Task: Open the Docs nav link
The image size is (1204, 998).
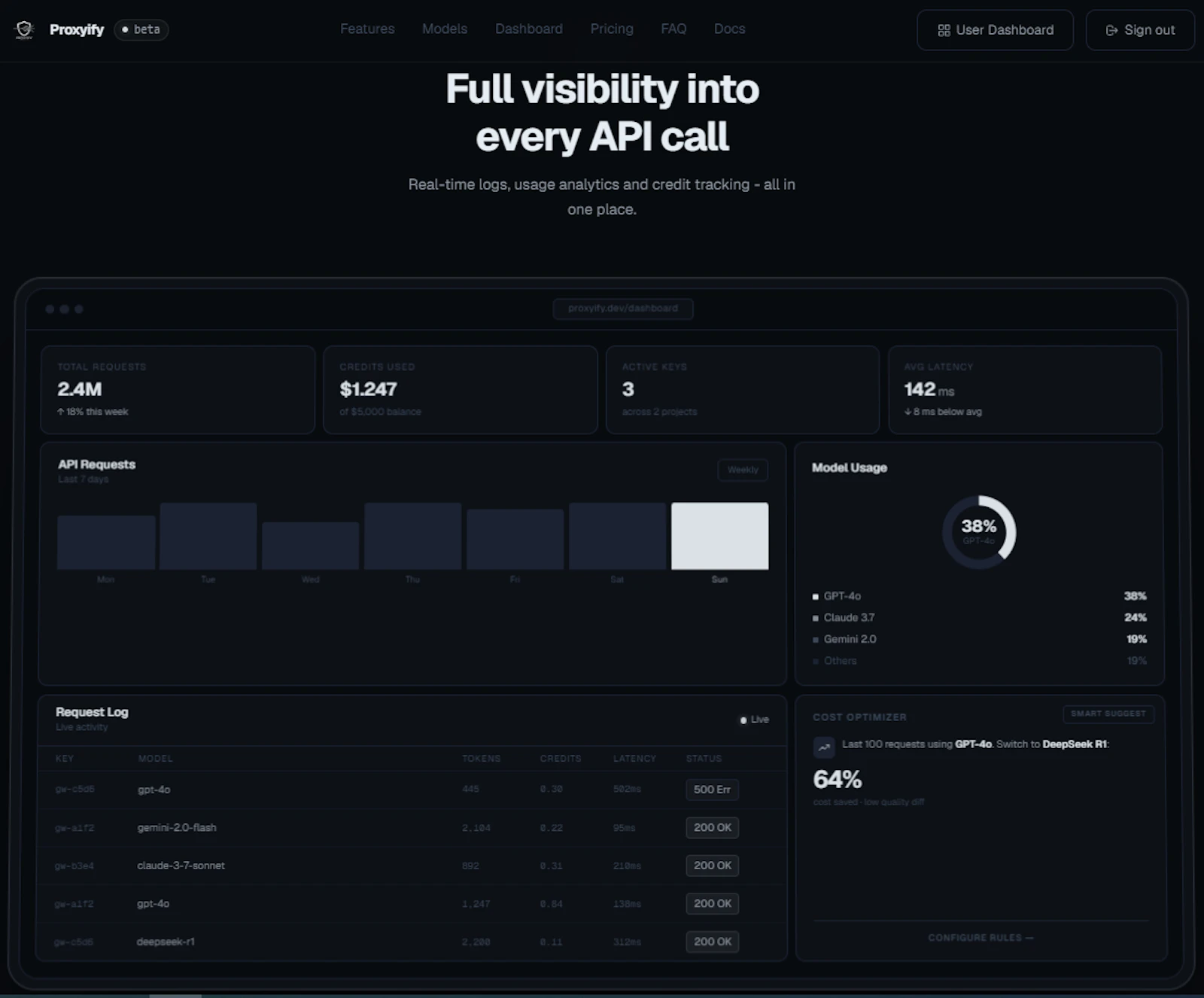Action: [x=730, y=29]
